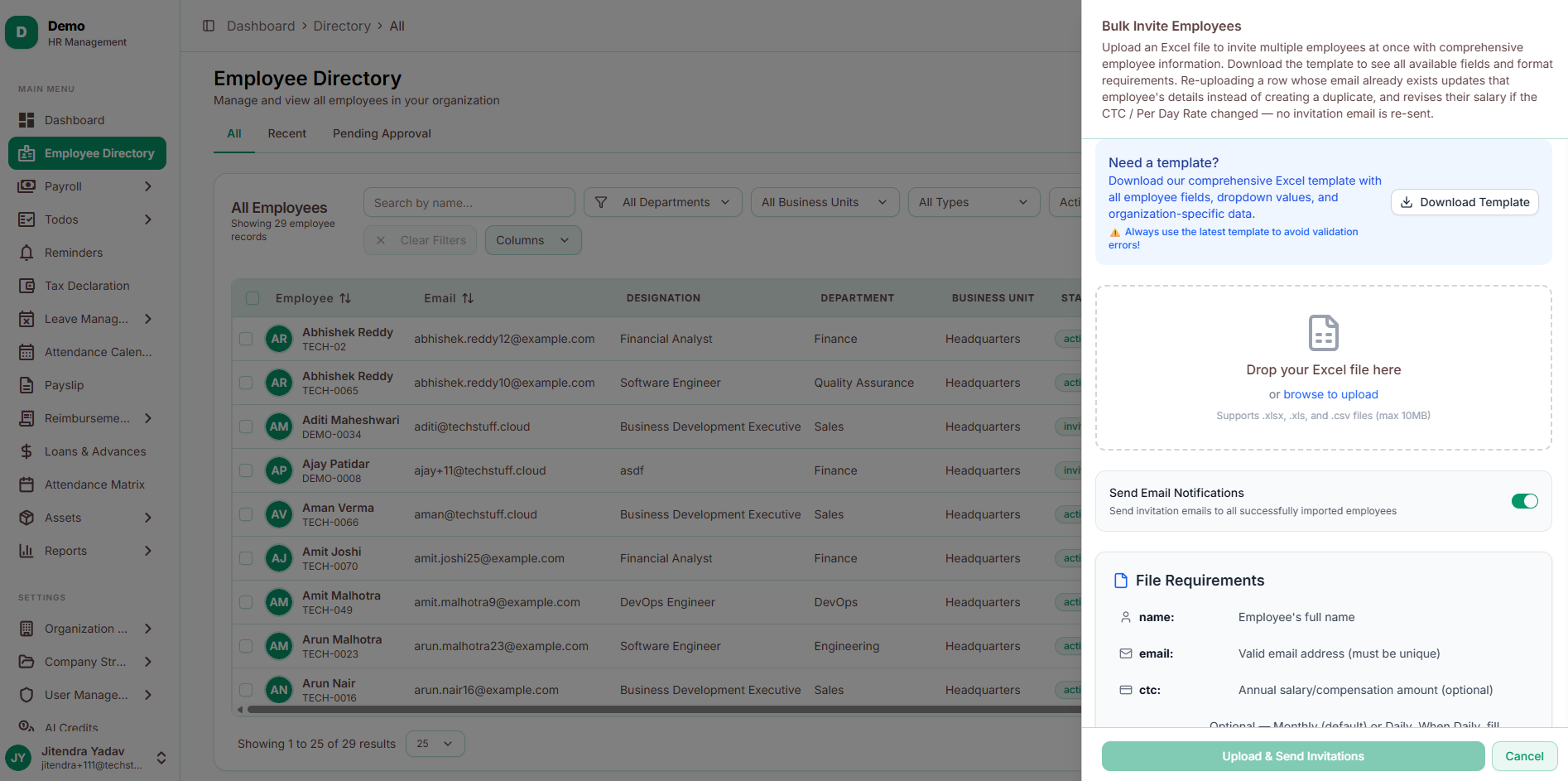This screenshot has width=1568, height=781.
Task: Expand the Payroll submenu chevron
Action: (x=148, y=186)
